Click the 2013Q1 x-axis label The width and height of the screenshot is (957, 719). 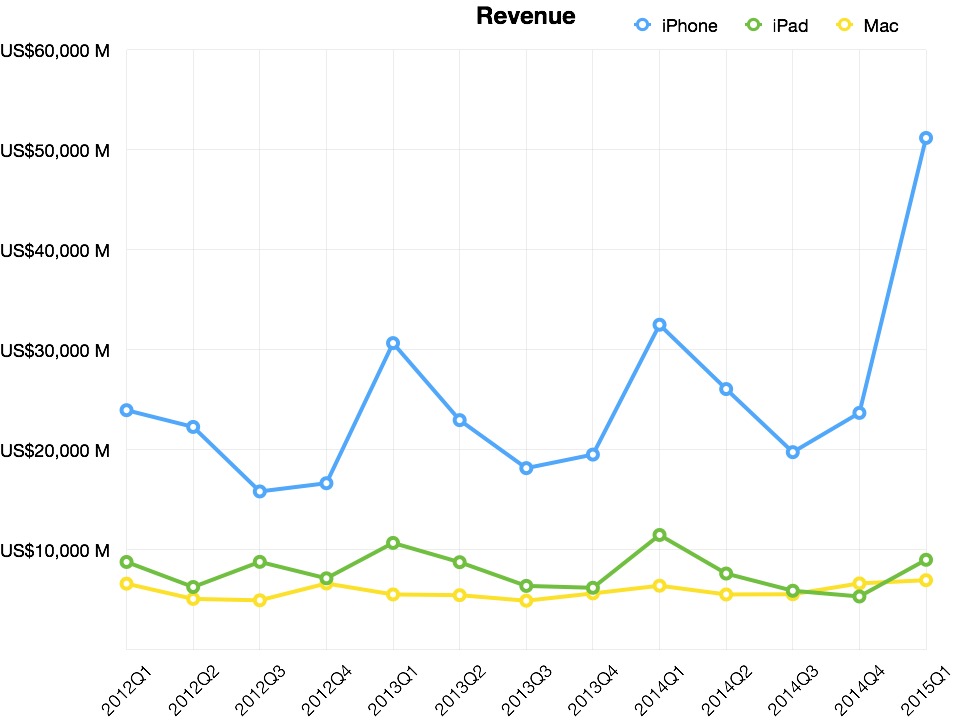(x=394, y=690)
